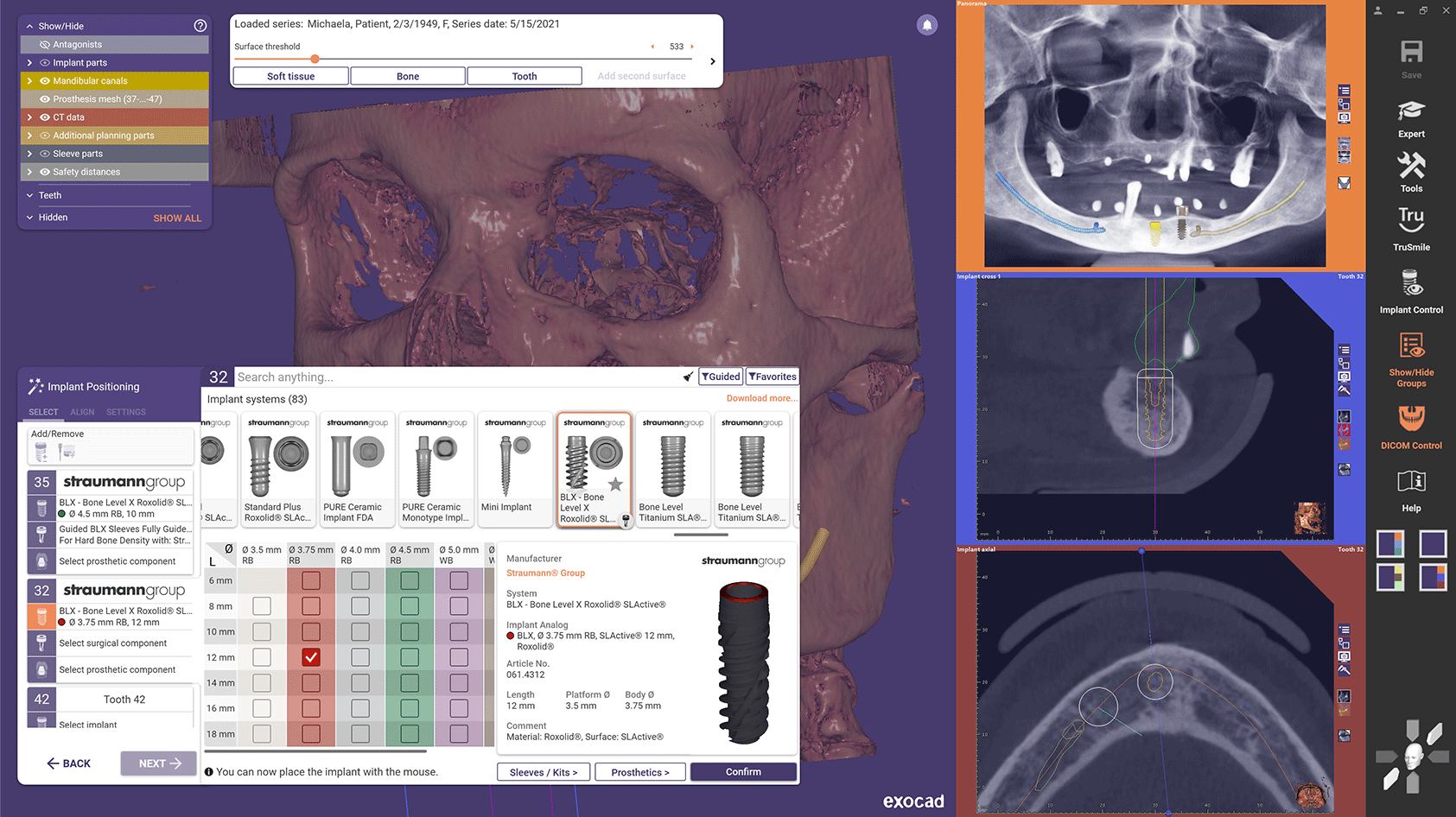This screenshot has height=817, width=1456.
Task: Toggle Additional planning parts visibility eye
Action: [45, 136]
